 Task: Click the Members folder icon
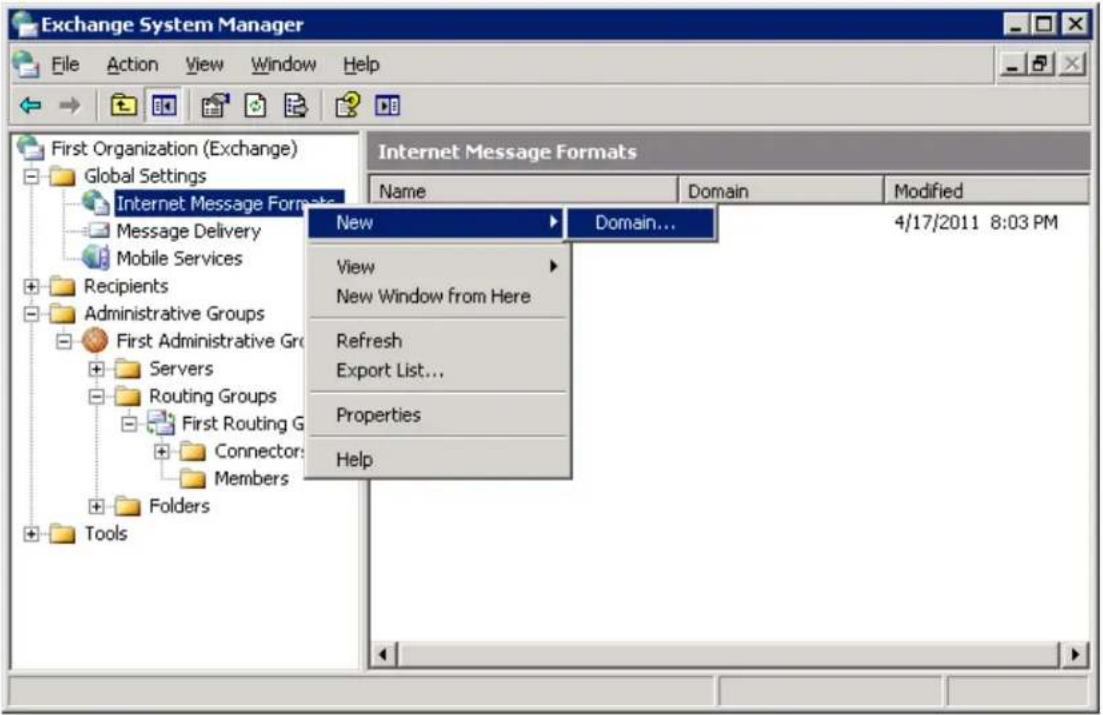pyautogui.click(x=193, y=479)
